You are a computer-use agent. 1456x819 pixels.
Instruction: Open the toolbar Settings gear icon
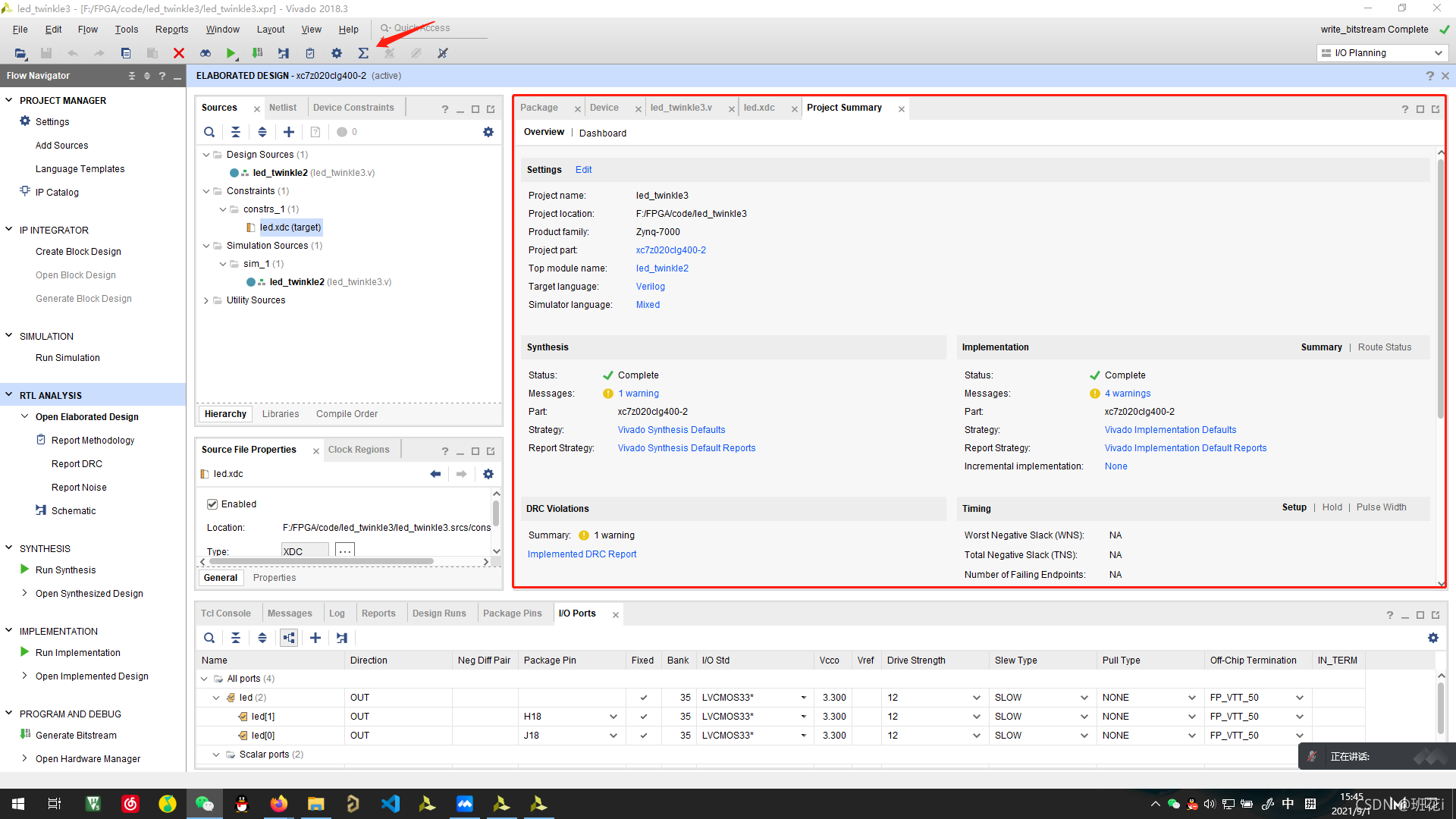pyautogui.click(x=337, y=53)
